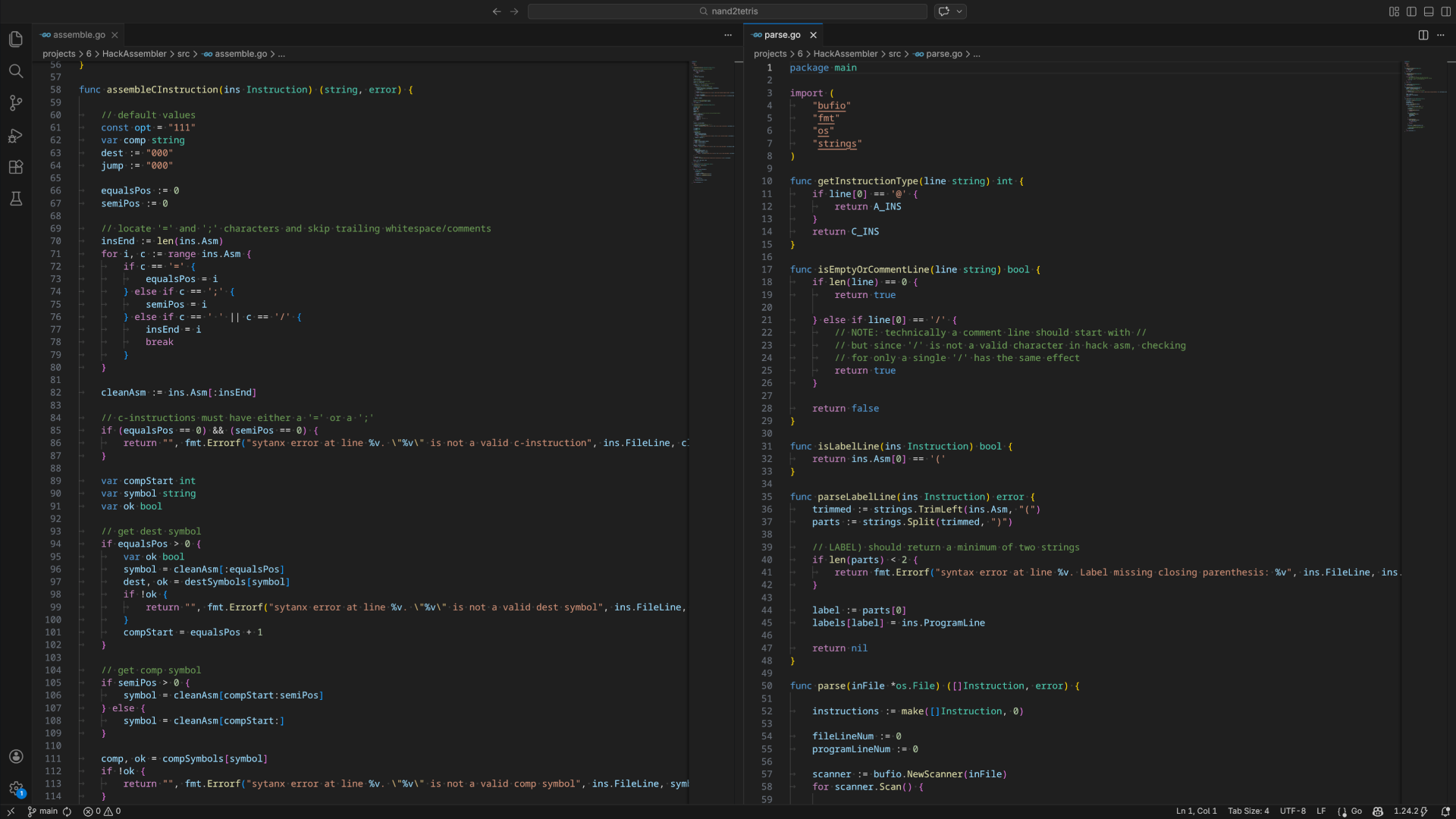1456x819 pixels.
Task: Open the remote window status icon
Action: 11,811
